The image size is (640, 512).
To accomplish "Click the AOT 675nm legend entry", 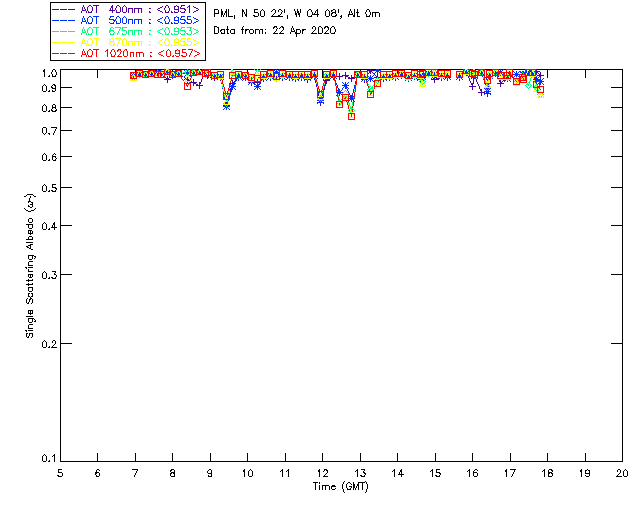I will 127,31.
